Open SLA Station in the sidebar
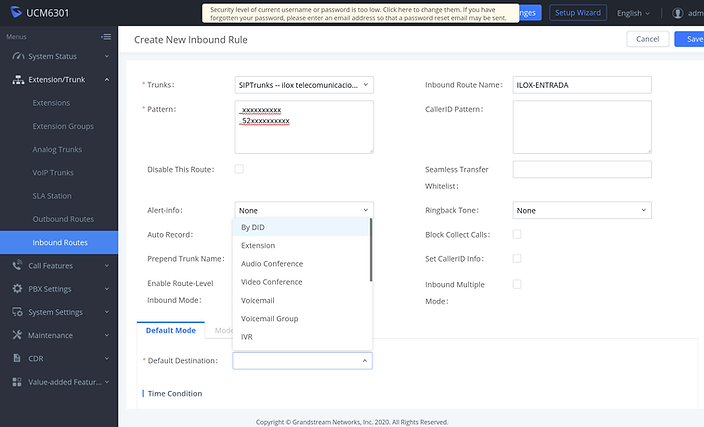This screenshot has width=704, height=427. pos(52,196)
